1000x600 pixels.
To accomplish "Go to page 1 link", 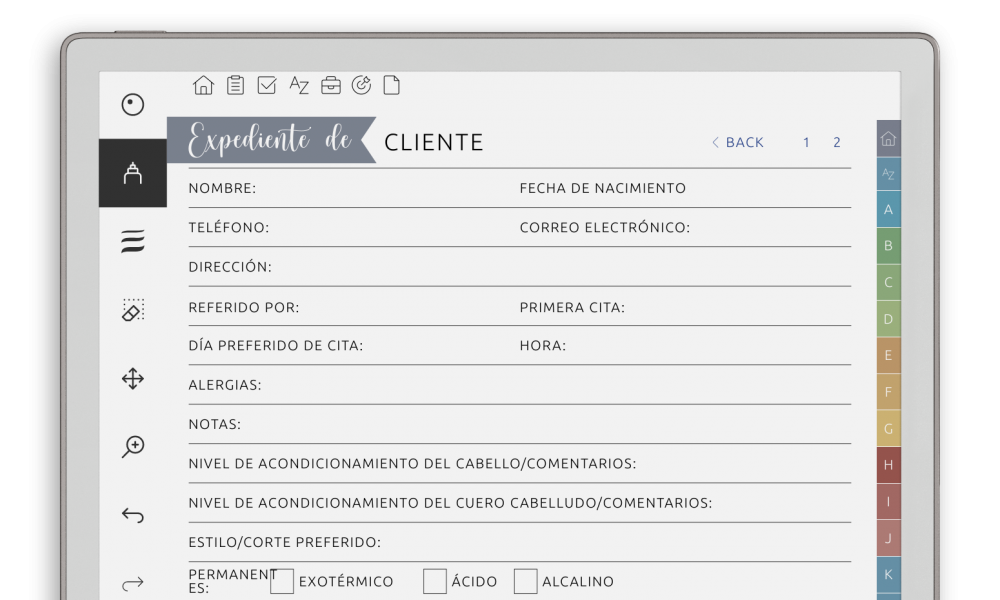I will coord(806,142).
